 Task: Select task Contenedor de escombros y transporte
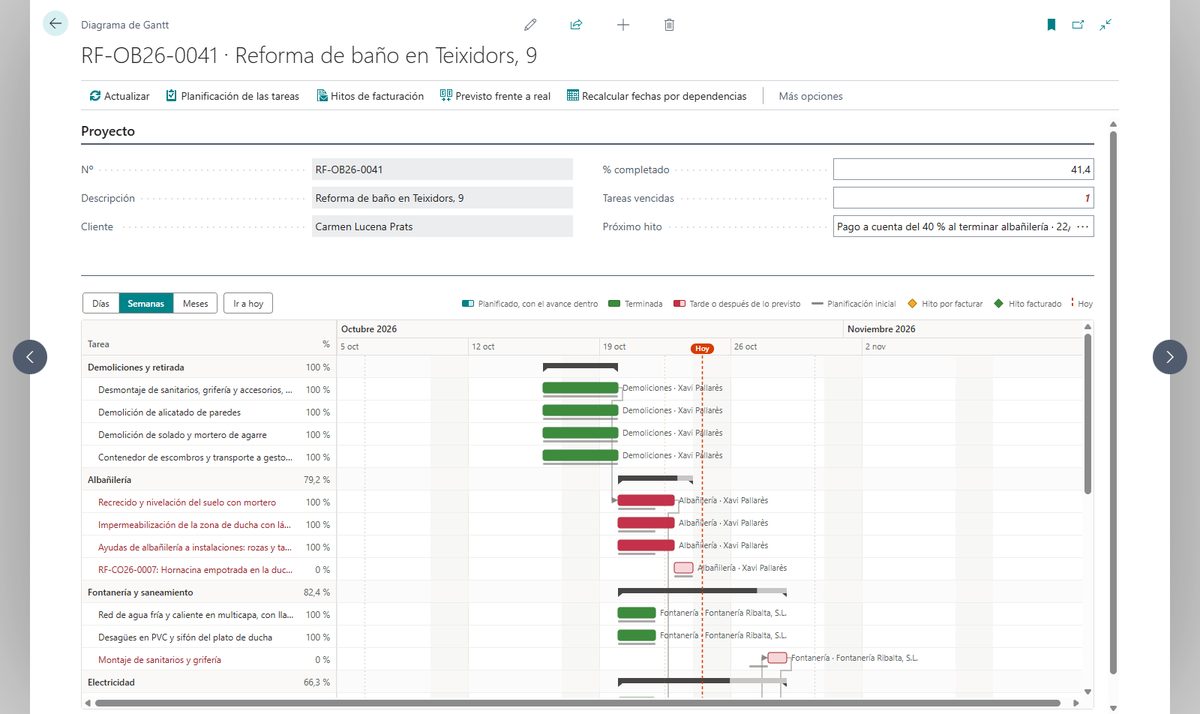208,457
